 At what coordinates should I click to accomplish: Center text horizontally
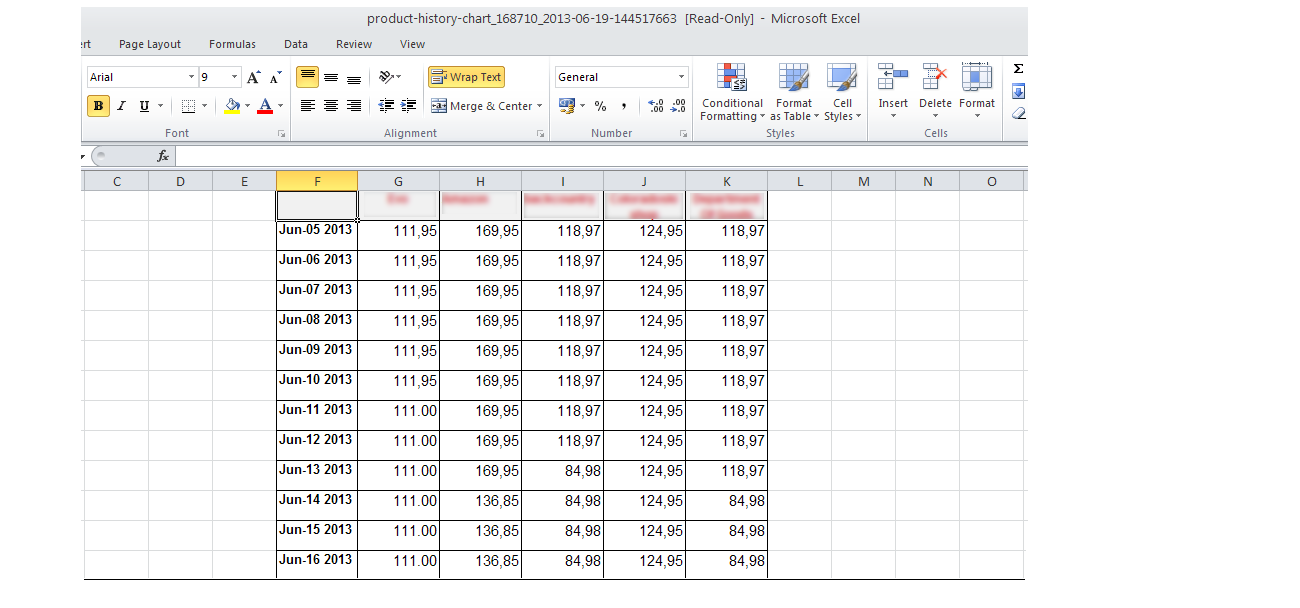[331, 106]
